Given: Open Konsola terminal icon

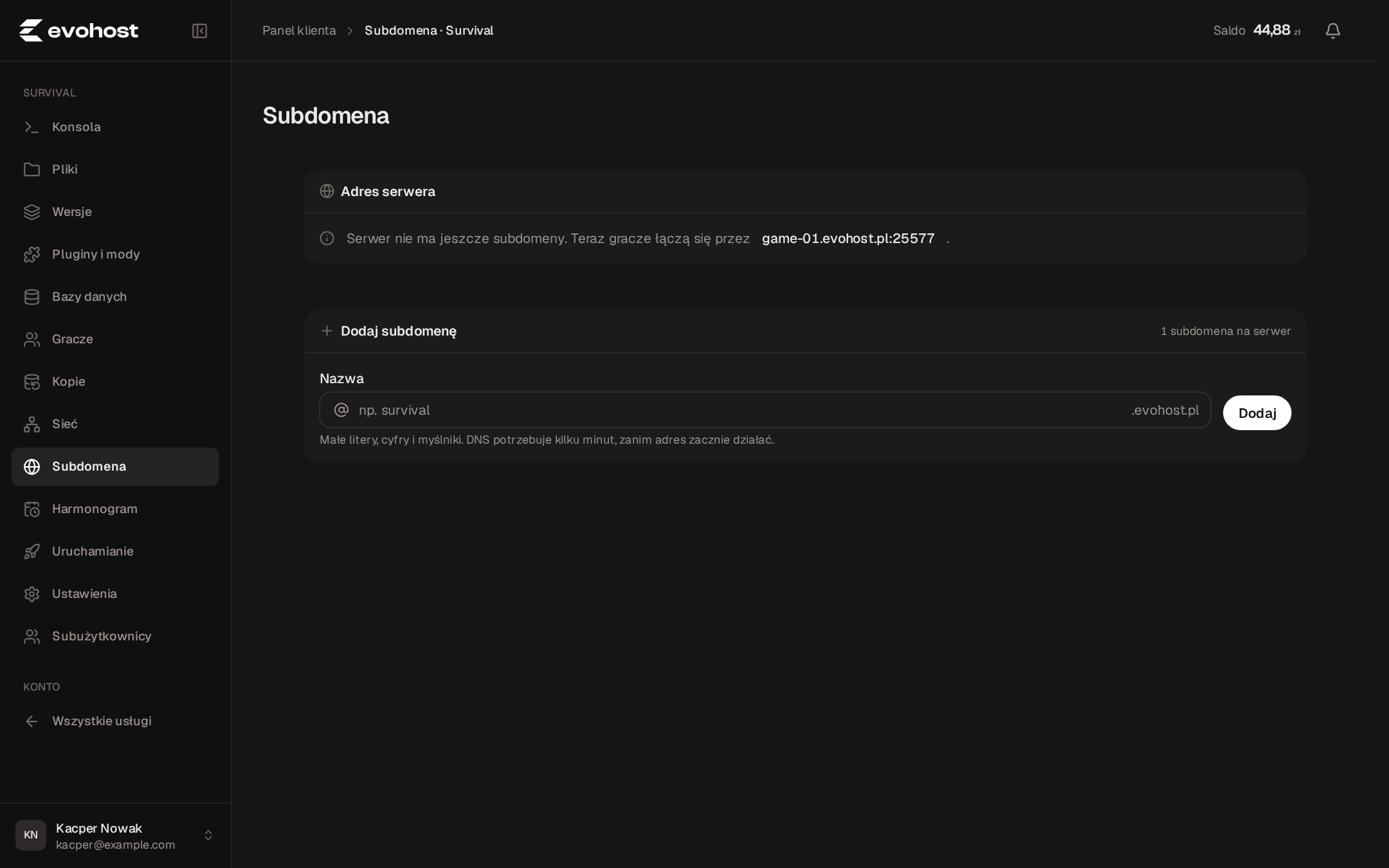Looking at the screenshot, I should [x=32, y=127].
